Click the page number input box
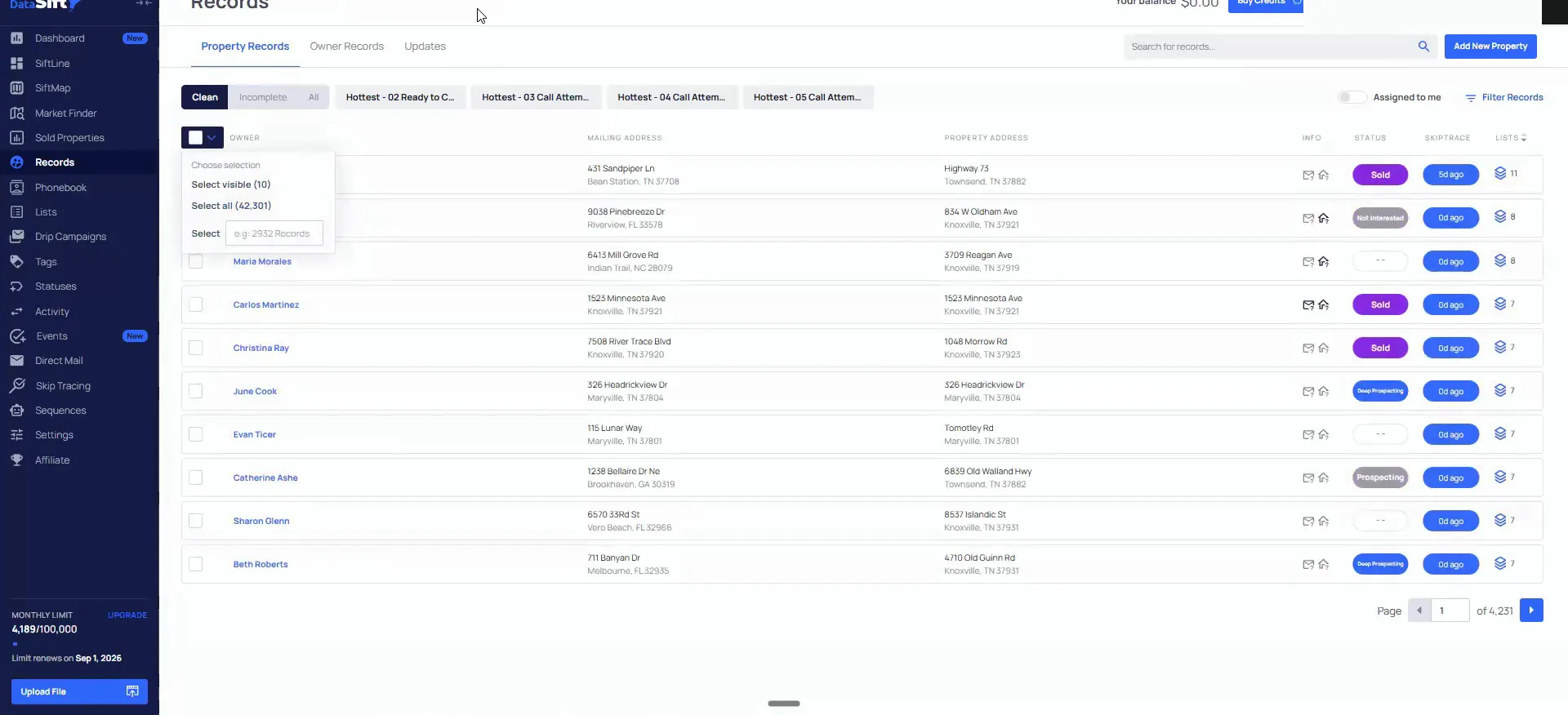The width and height of the screenshot is (1568, 715). (1450, 611)
